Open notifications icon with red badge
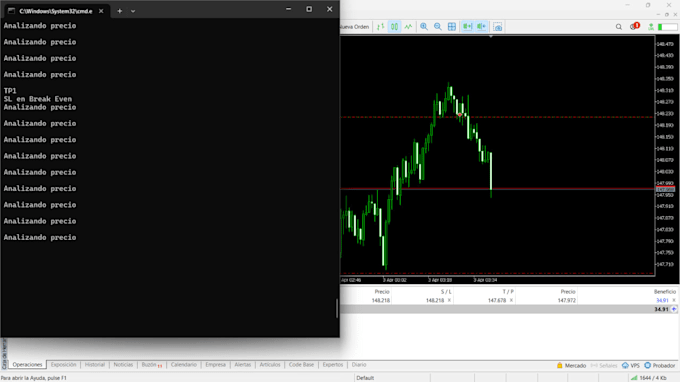 coord(634,26)
